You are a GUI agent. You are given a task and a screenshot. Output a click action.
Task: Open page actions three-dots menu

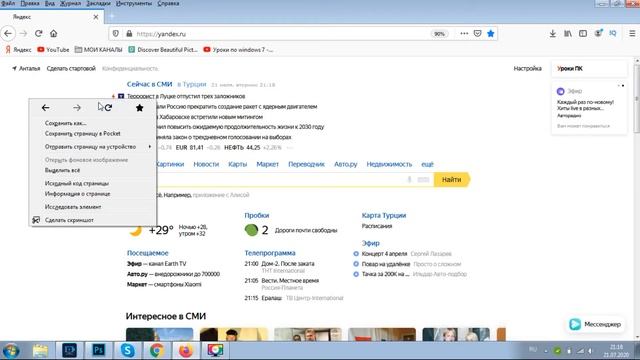(464, 33)
